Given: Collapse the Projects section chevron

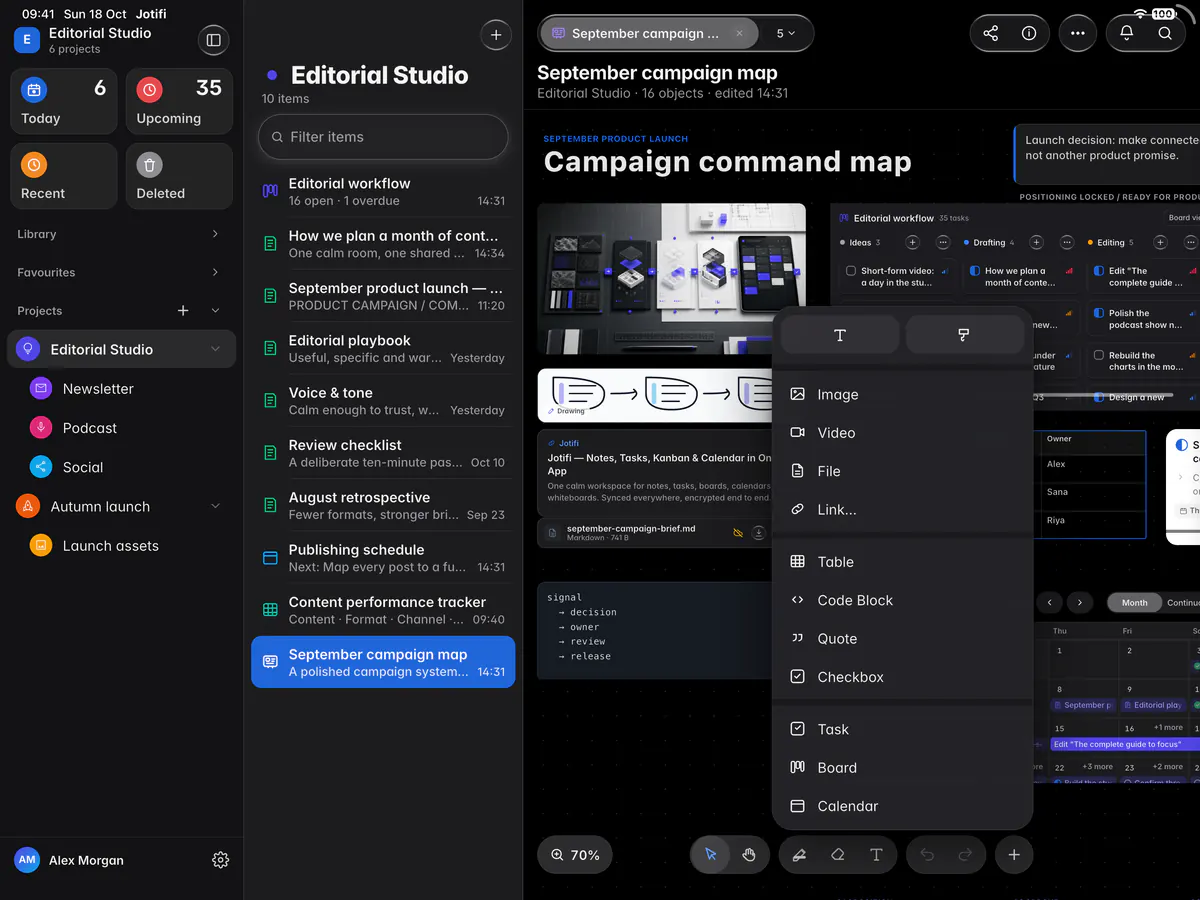Looking at the screenshot, I should [x=215, y=311].
